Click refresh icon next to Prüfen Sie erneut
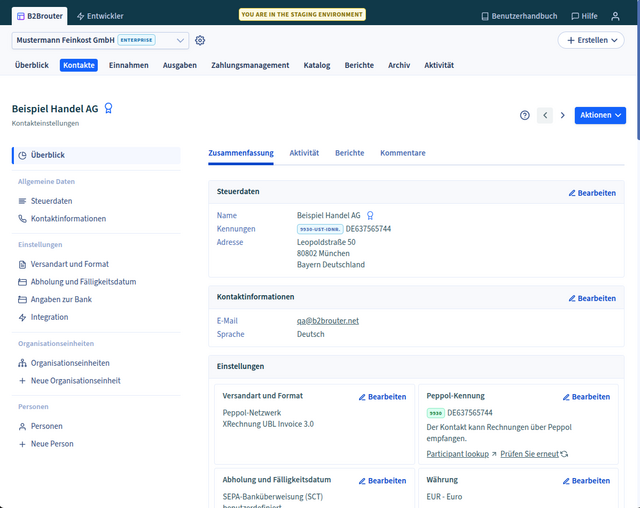Image resolution: width=640 pixels, height=508 pixels. 564,454
